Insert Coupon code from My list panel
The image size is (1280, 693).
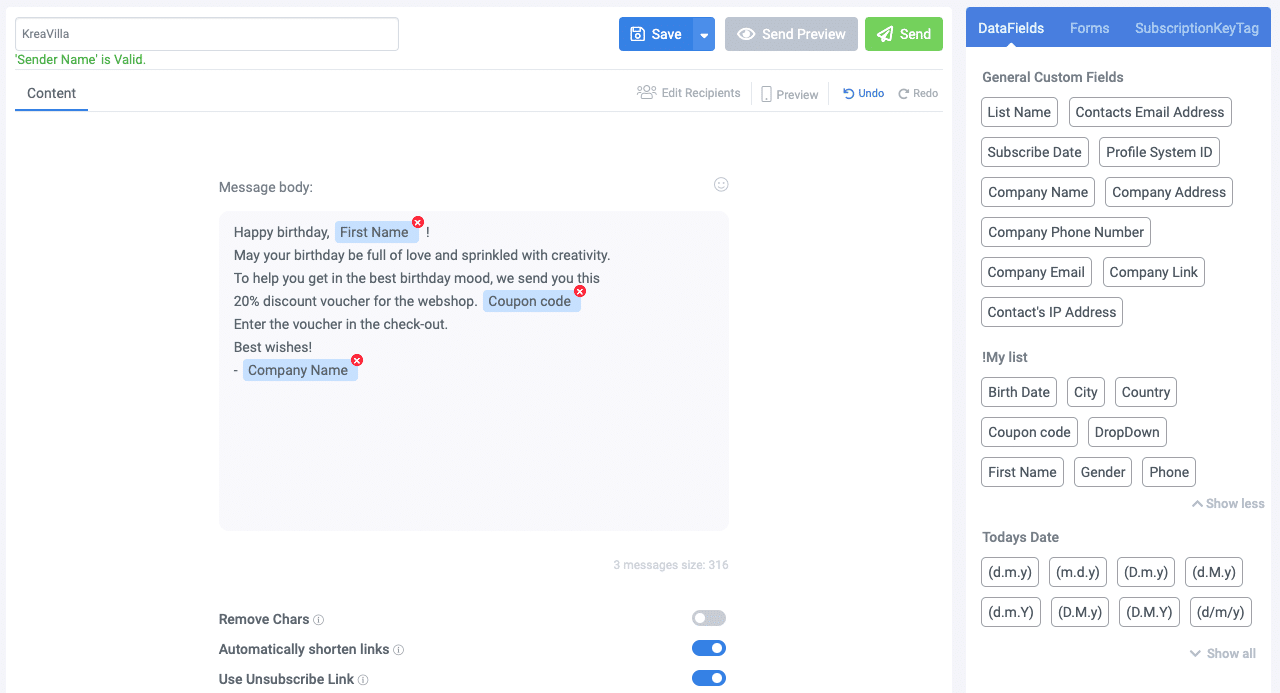[x=1029, y=432]
